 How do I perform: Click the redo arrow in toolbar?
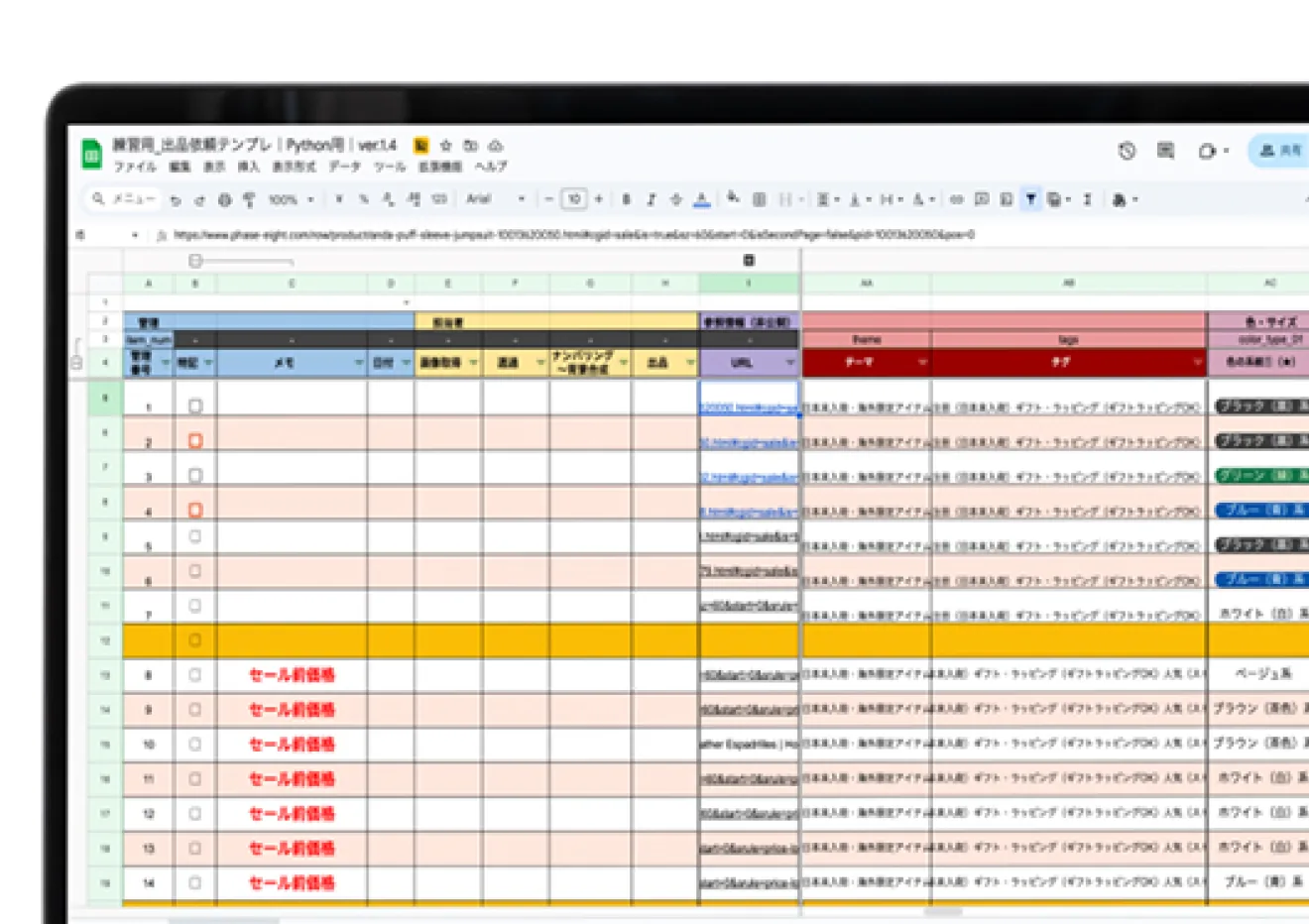pos(199,200)
